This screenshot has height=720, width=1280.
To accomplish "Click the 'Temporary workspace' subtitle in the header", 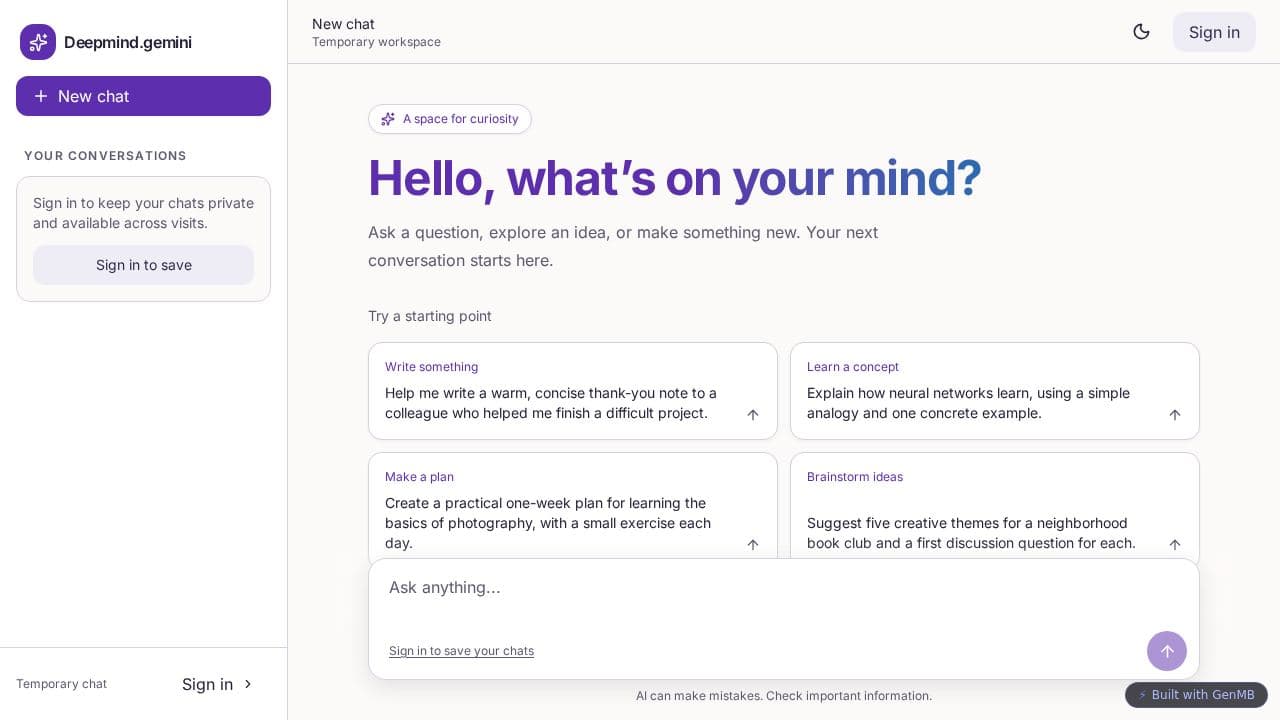I will pos(376,42).
